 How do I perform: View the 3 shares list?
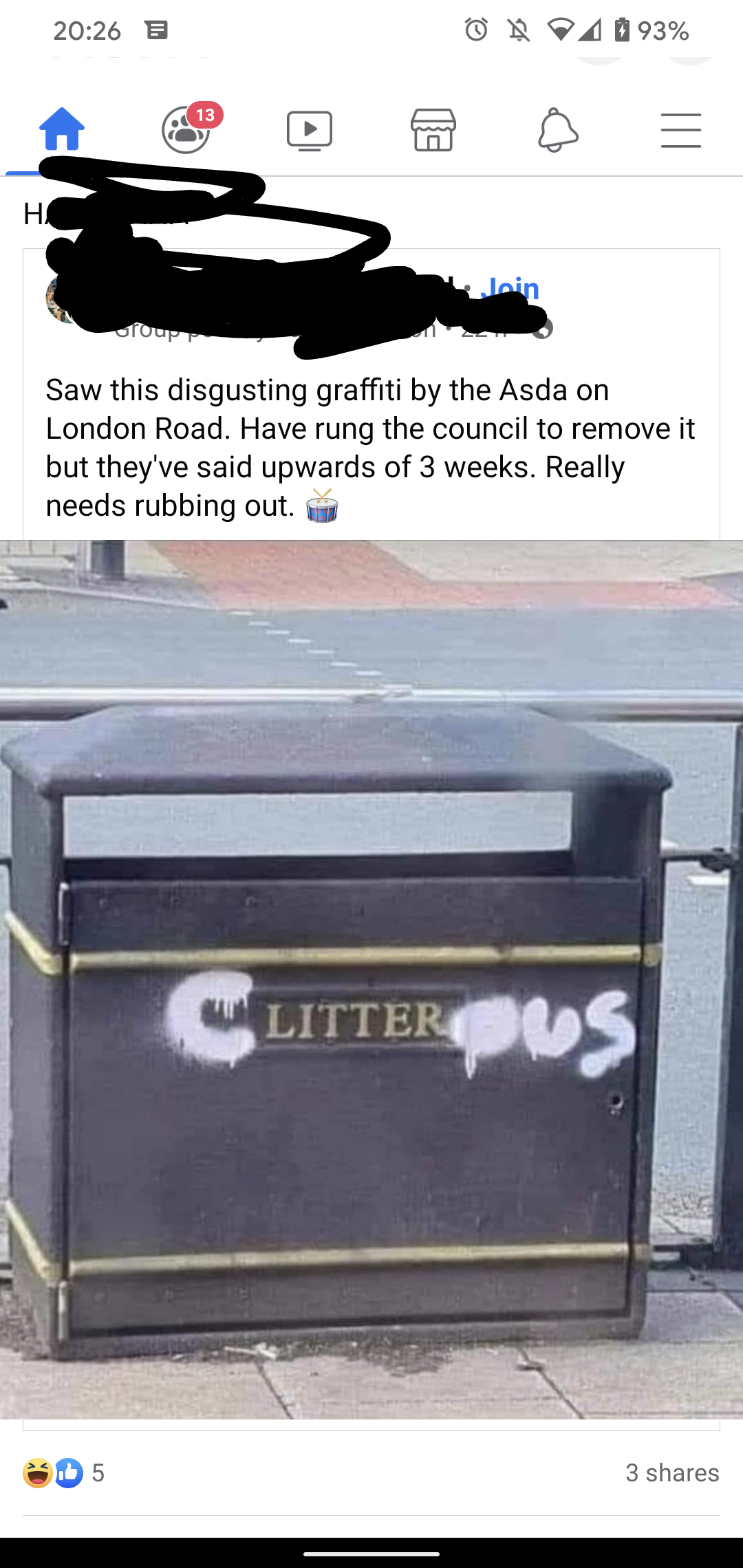[672, 1472]
